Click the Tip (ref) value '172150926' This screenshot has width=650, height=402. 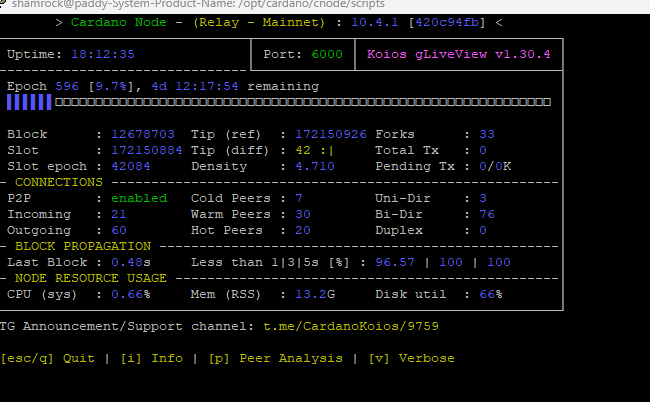(x=331, y=134)
